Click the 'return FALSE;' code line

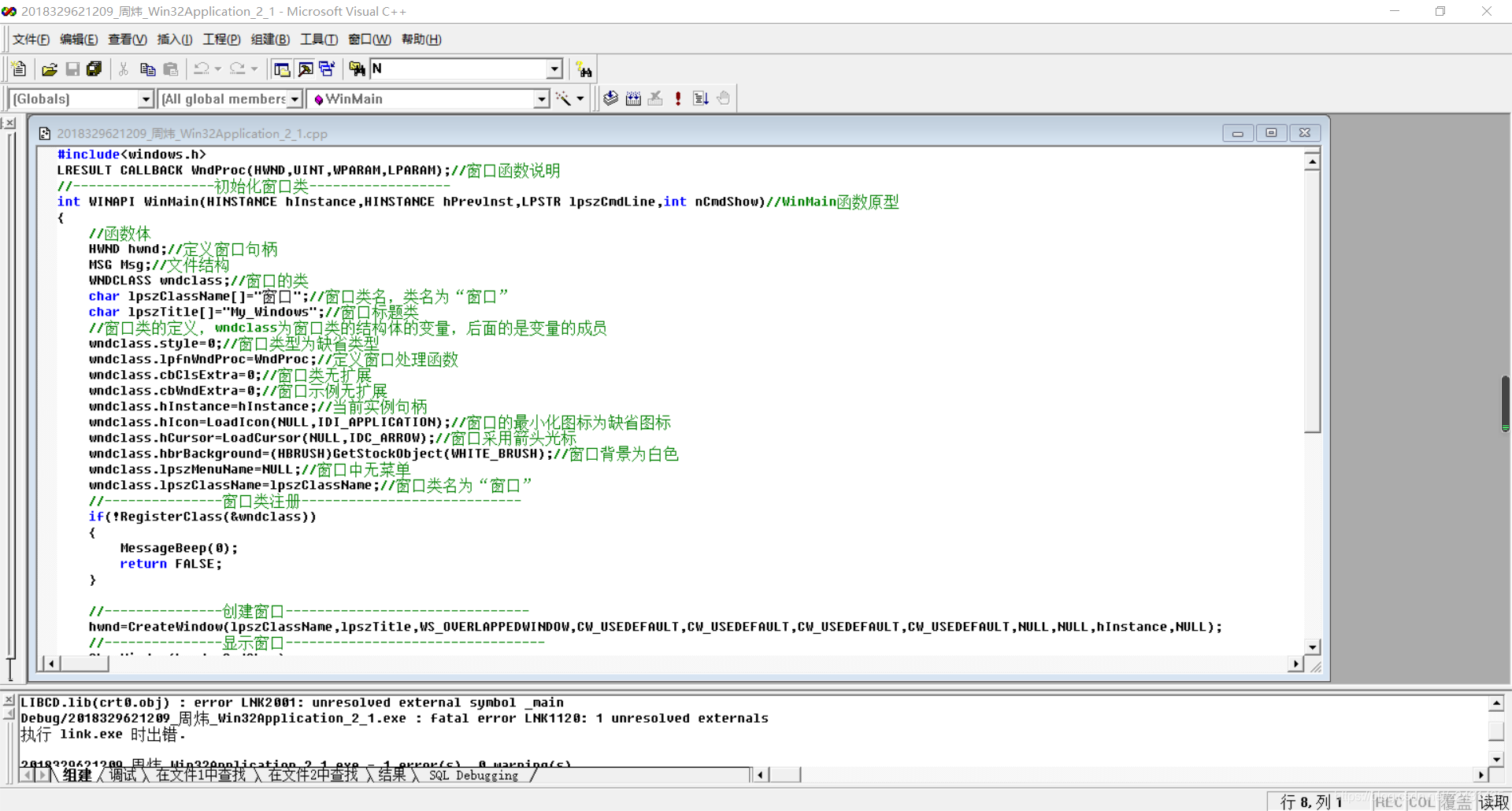(171, 564)
